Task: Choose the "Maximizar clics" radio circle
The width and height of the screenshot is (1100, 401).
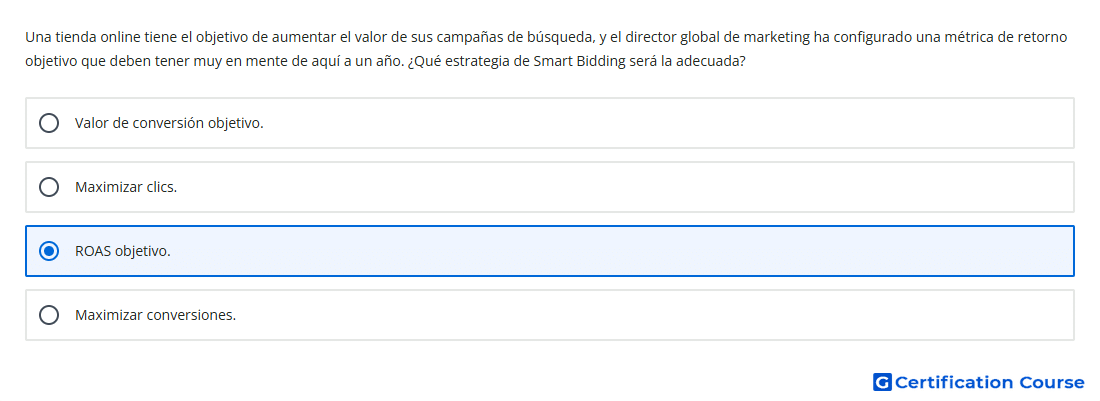Action: [49, 187]
